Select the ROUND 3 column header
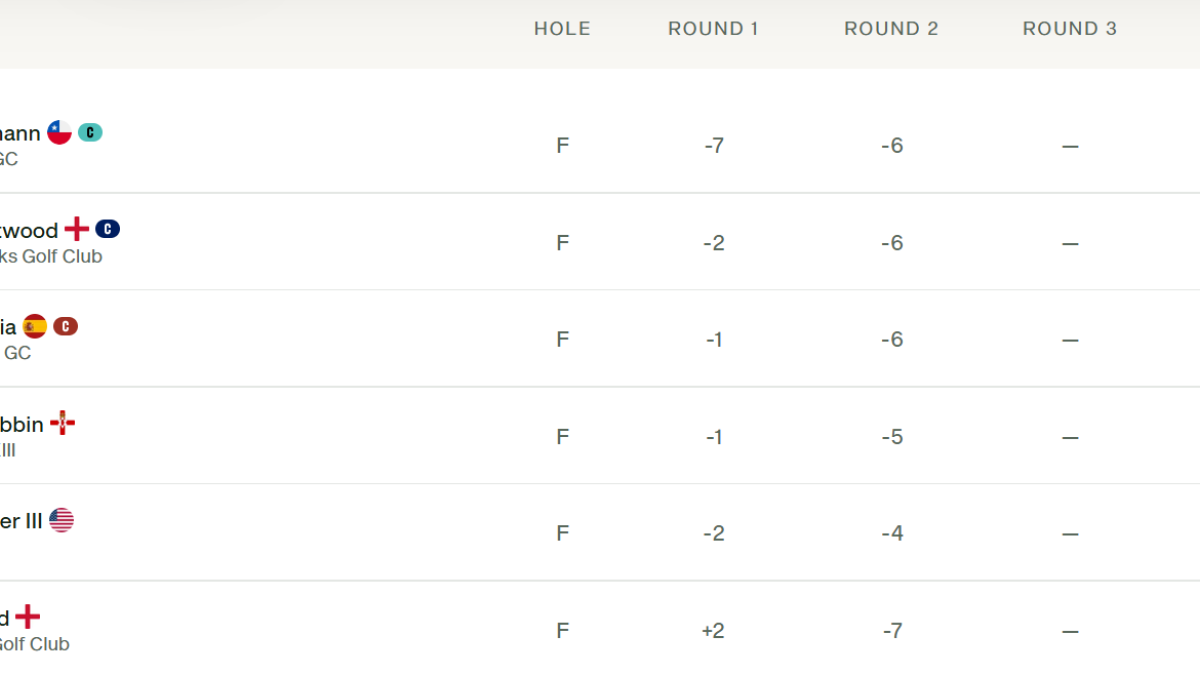 tap(1069, 29)
